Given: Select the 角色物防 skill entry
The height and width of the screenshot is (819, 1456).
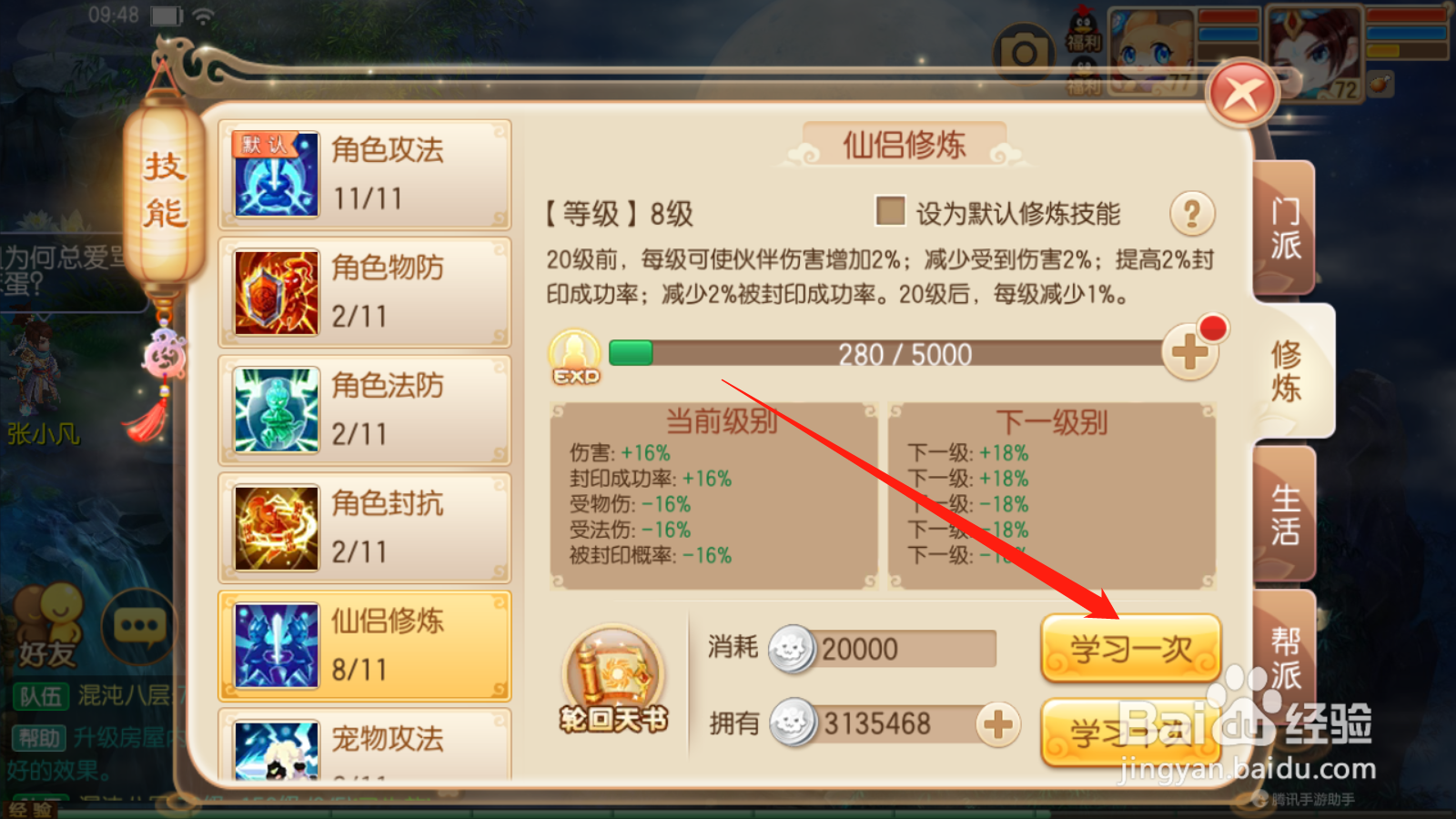Looking at the screenshot, I should [x=365, y=292].
